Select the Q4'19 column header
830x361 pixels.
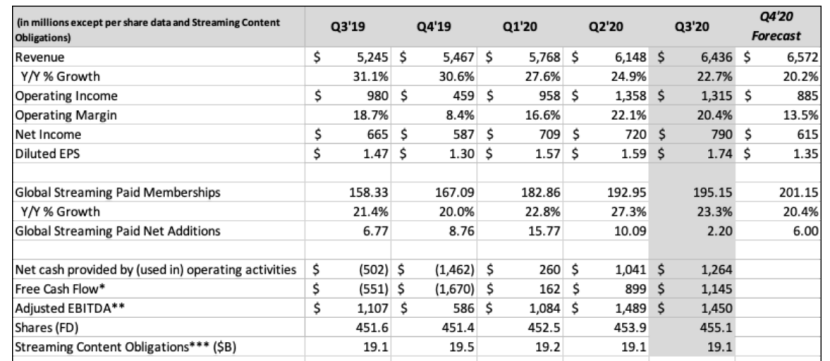[x=434, y=26]
